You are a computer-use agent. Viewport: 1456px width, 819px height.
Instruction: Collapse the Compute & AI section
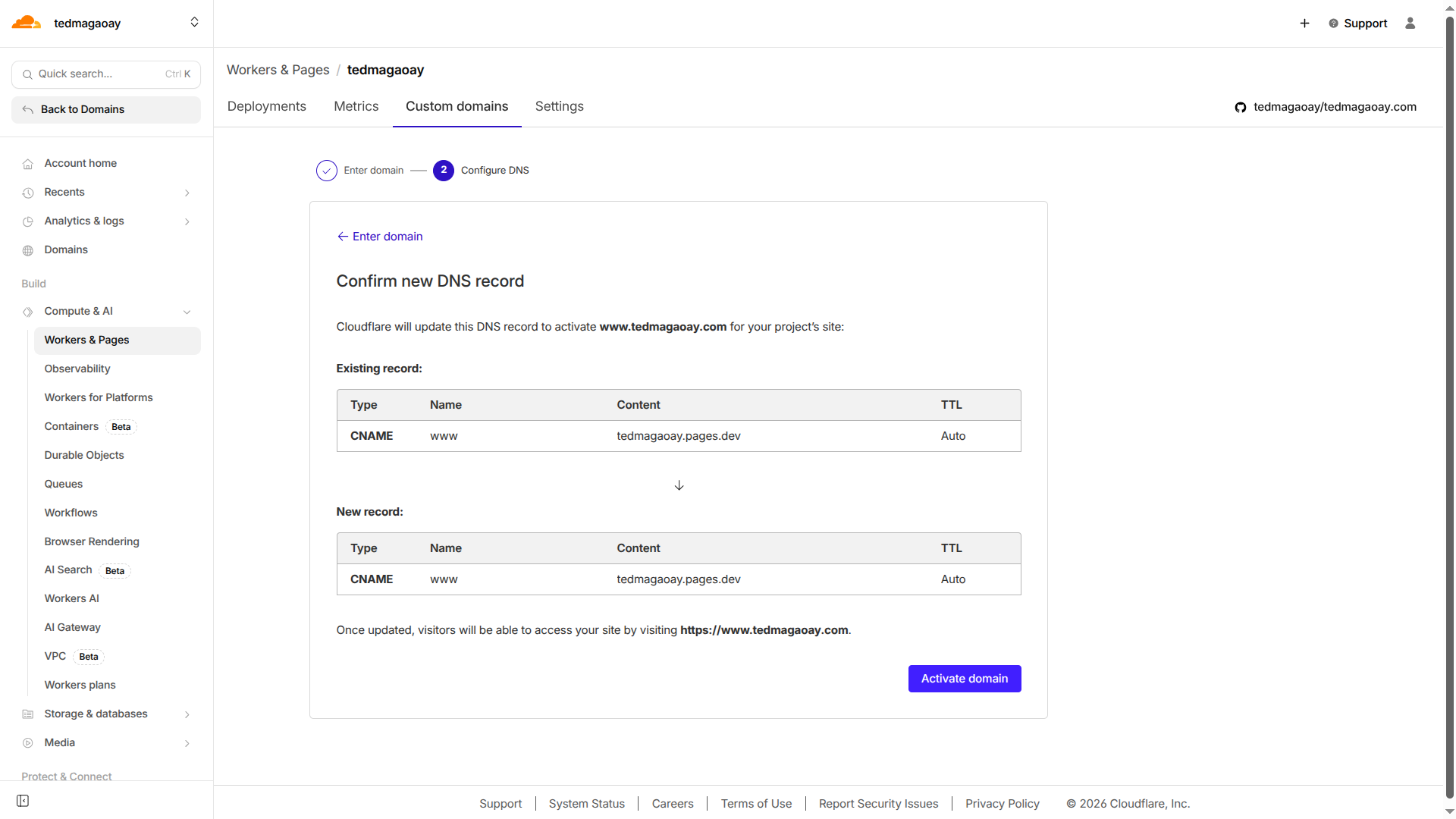[x=187, y=312]
